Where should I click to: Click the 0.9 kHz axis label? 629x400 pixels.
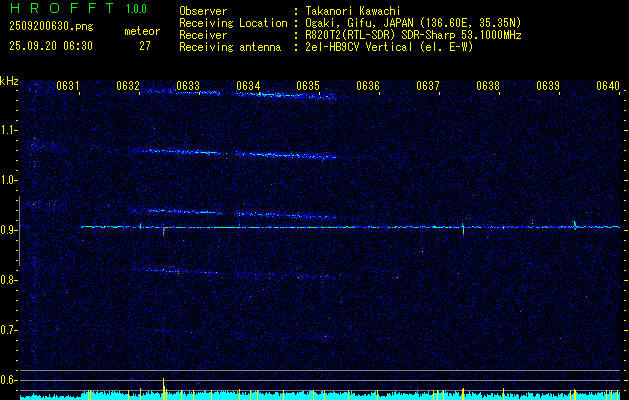[8, 230]
